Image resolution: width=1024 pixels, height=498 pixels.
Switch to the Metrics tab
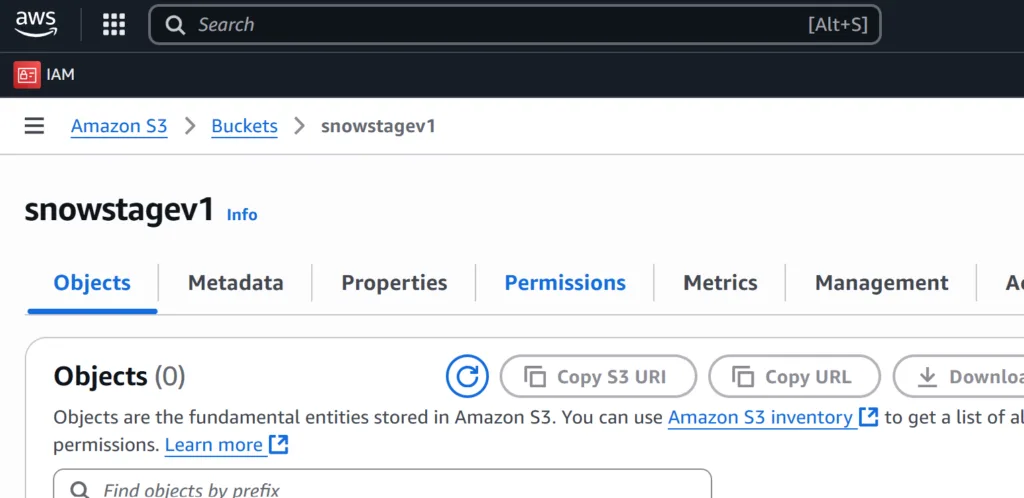click(x=720, y=283)
